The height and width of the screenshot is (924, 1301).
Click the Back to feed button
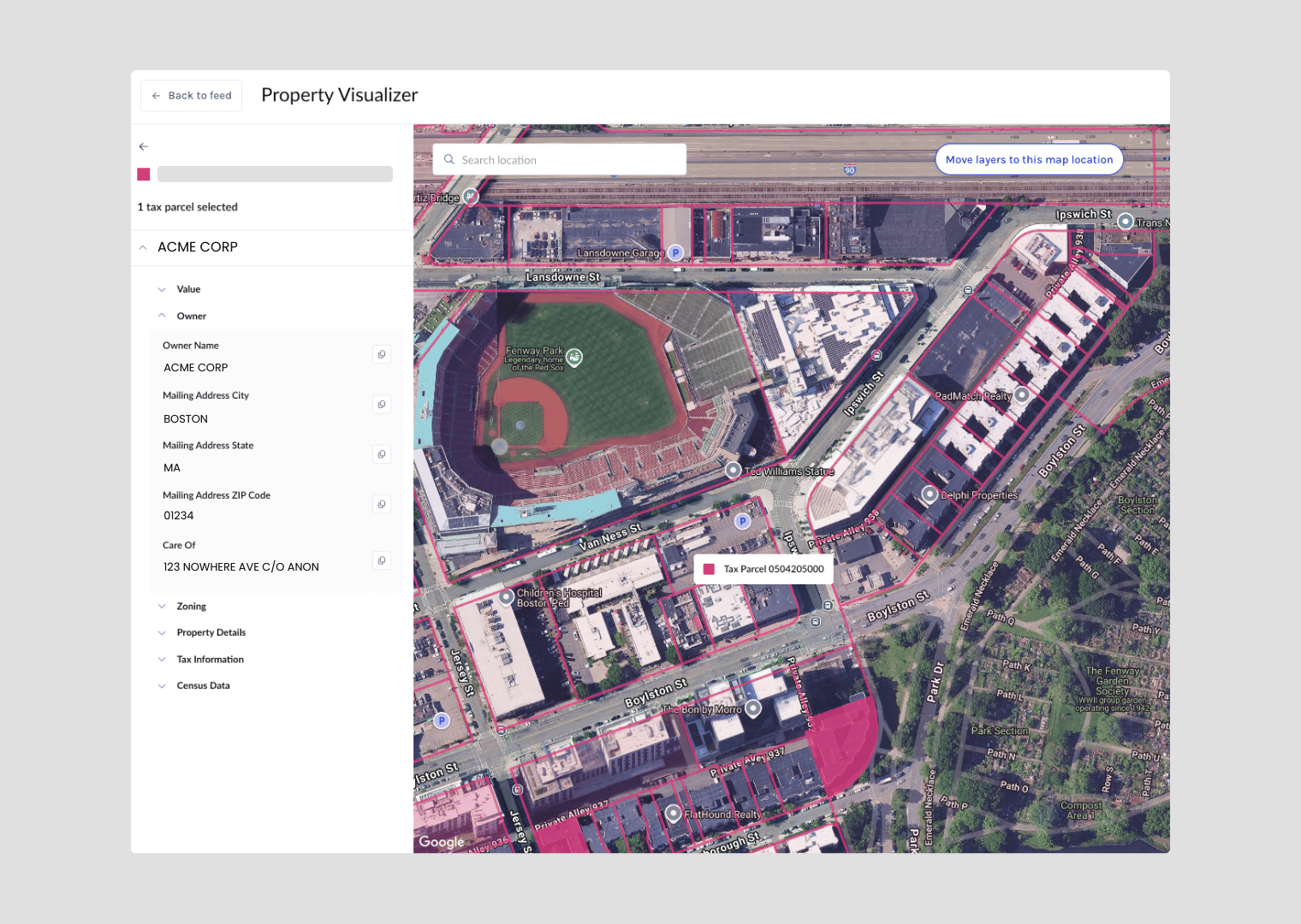pyautogui.click(x=192, y=96)
